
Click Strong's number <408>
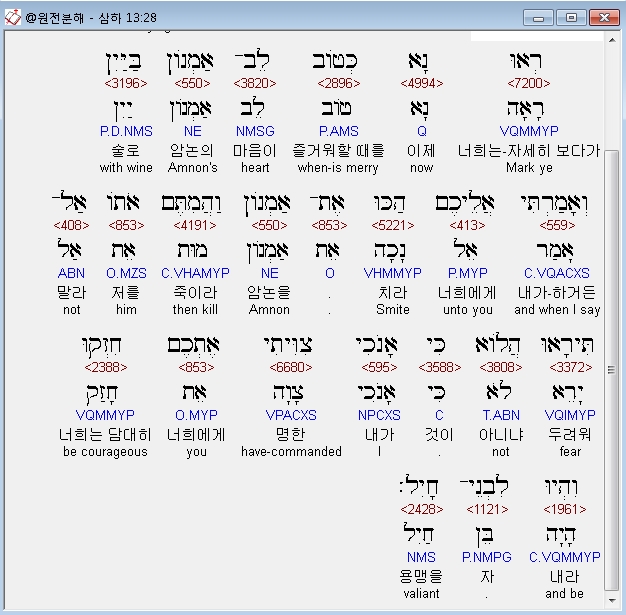tap(71, 225)
